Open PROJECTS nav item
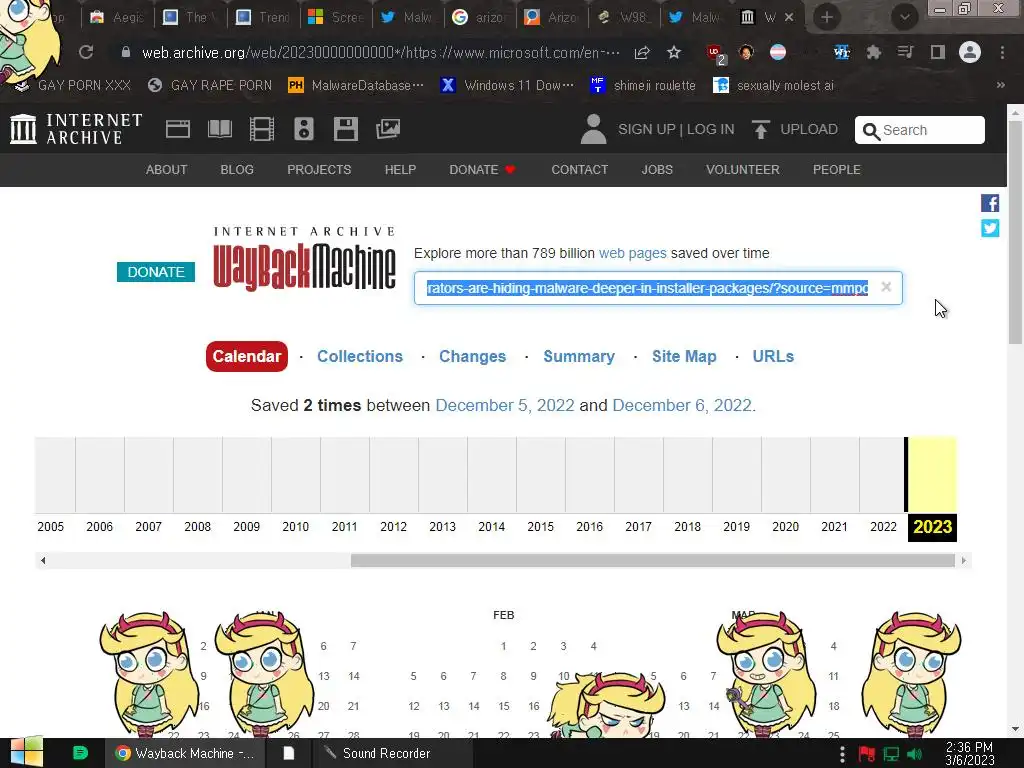 tap(319, 170)
